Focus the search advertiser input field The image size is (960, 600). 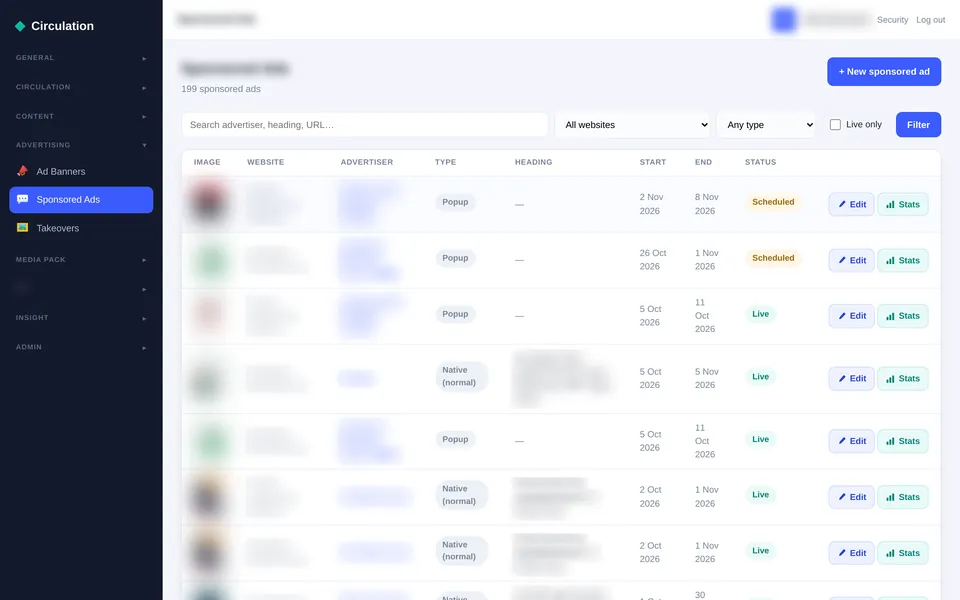click(x=364, y=125)
